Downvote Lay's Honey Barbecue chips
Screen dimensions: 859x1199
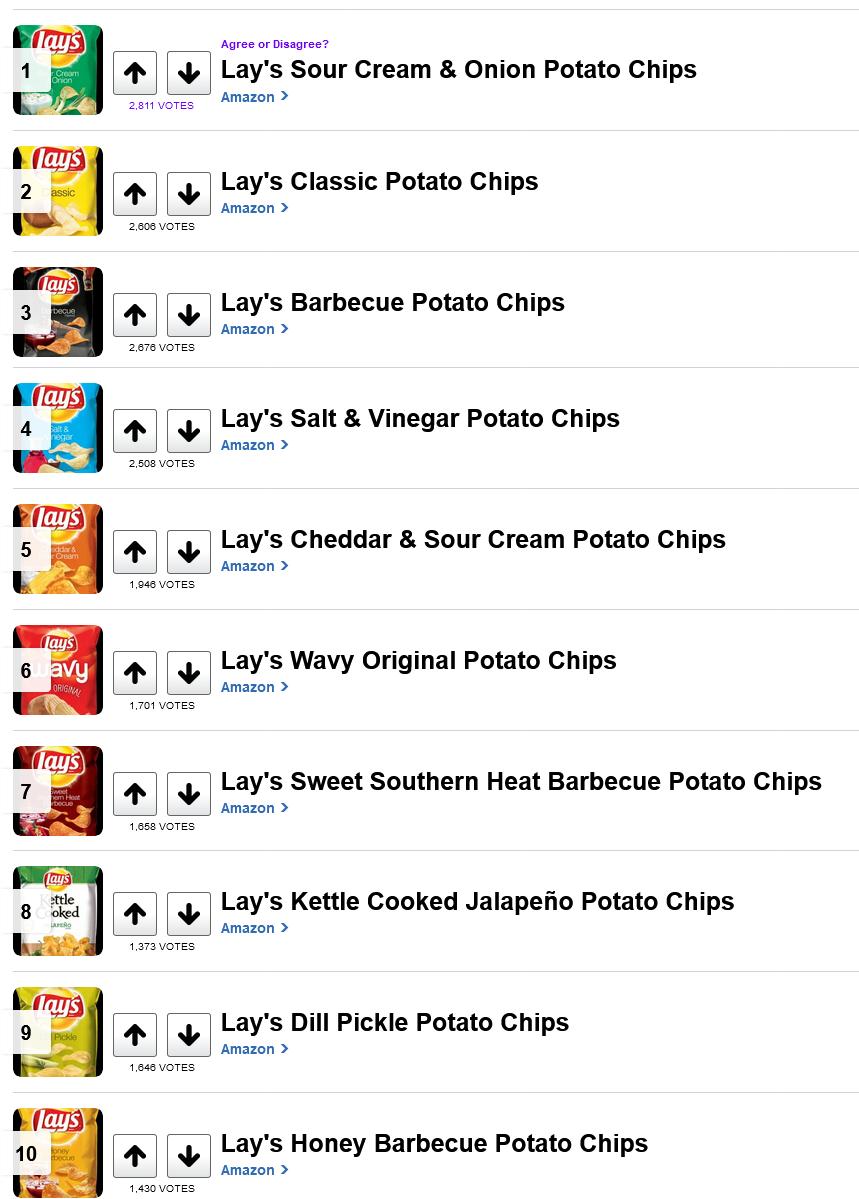click(189, 1156)
